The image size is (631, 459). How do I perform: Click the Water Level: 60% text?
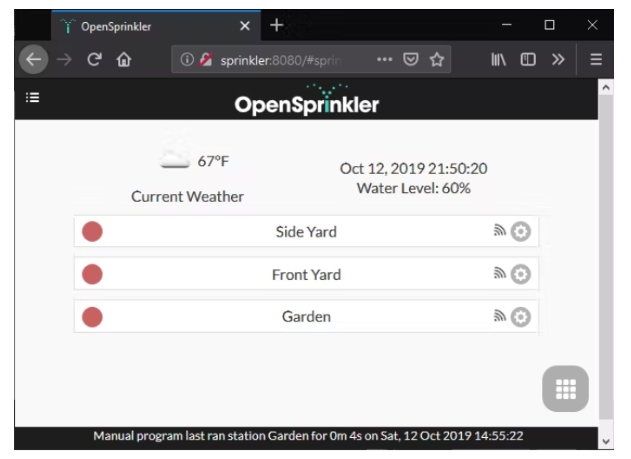coord(413,188)
